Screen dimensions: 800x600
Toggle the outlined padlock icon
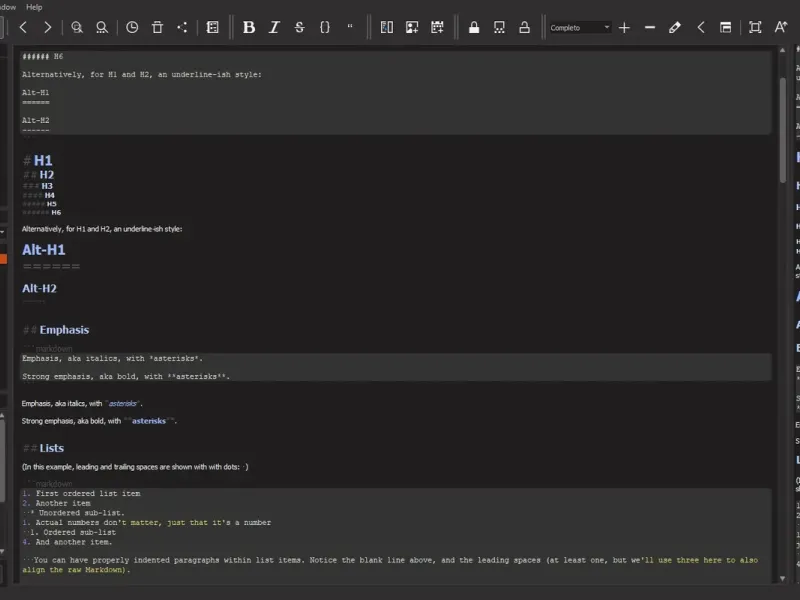[x=524, y=27]
